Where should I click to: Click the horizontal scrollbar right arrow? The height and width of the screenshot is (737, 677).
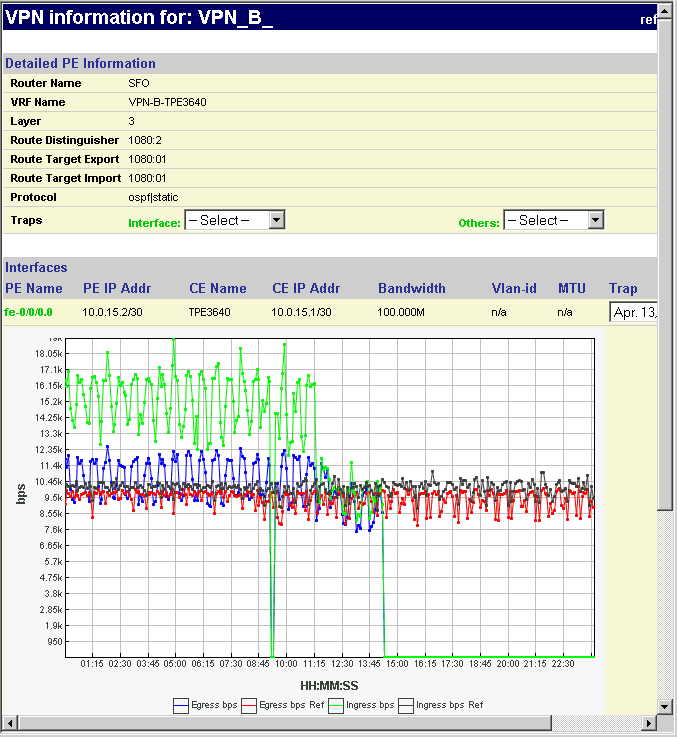click(649, 723)
